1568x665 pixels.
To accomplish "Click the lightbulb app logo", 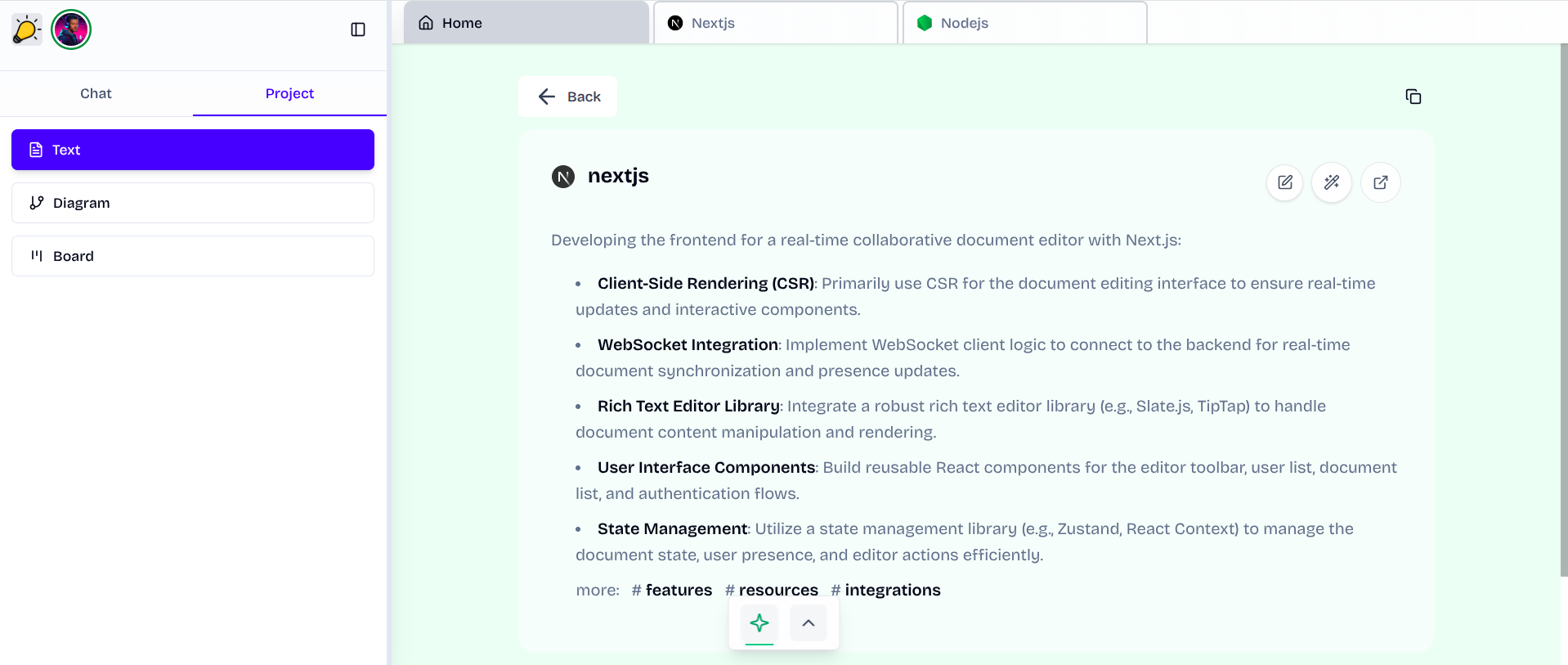I will (x=27, y=30).
